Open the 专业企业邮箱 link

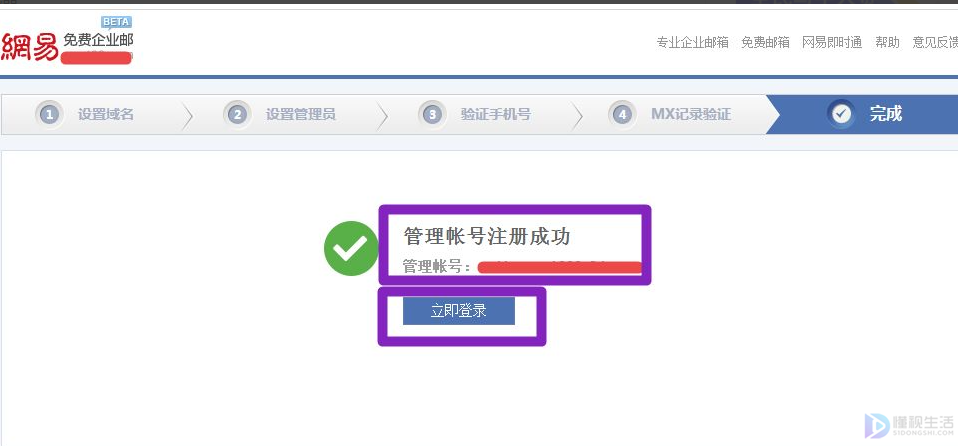pos(692,42)
